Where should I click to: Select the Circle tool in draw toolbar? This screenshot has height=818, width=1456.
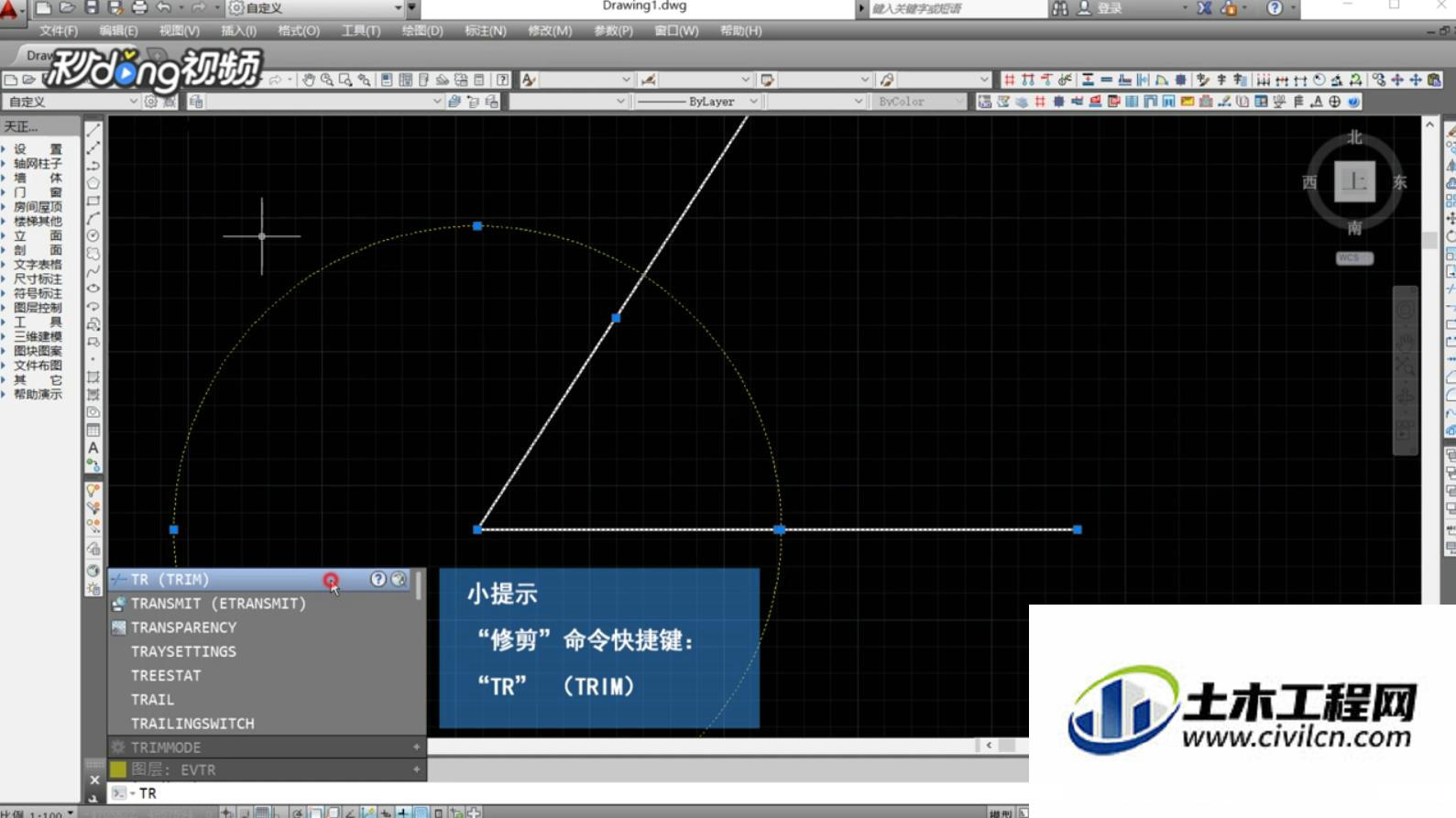coord(93,236)
